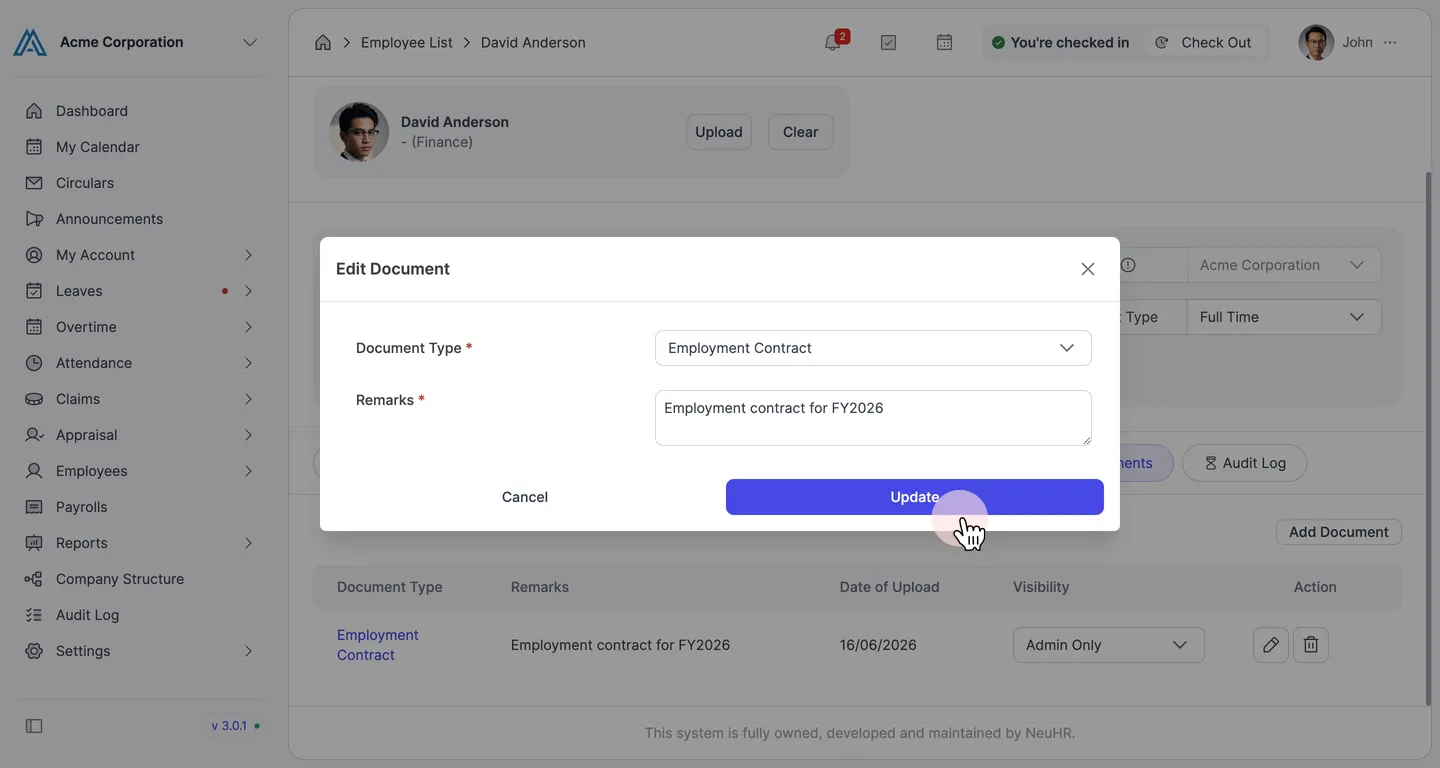Click Update to save the document
The height and width of the screenshot is (768, 1440).
[x=915, y=497]
